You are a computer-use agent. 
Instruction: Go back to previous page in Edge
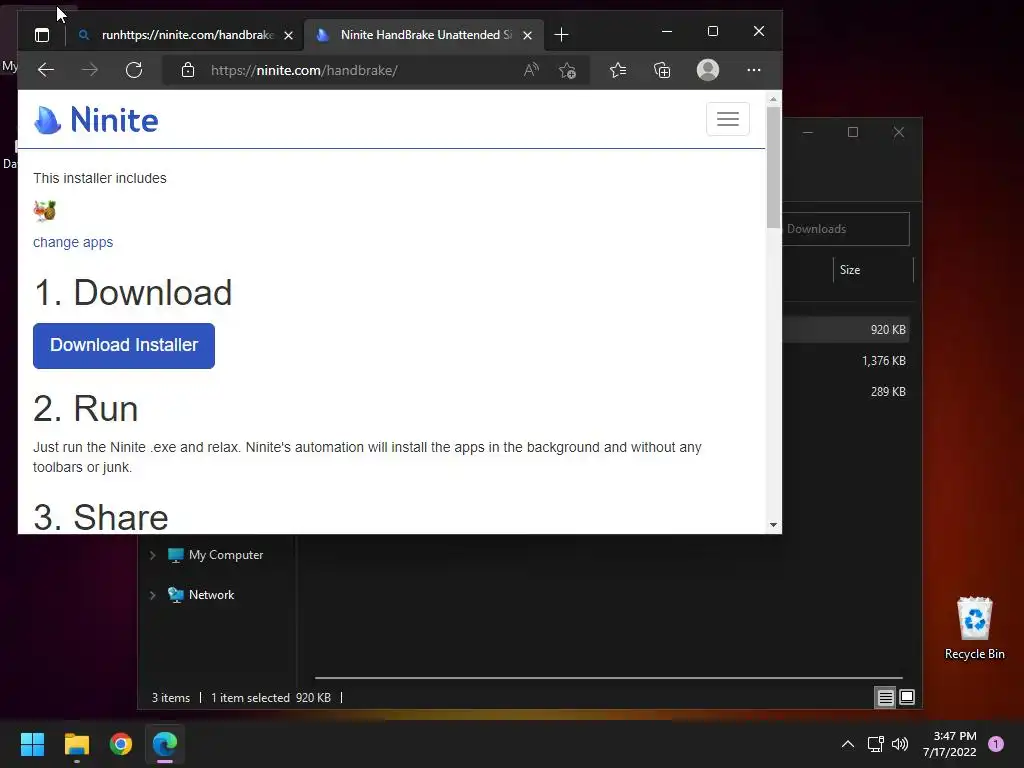pos(46,70)
